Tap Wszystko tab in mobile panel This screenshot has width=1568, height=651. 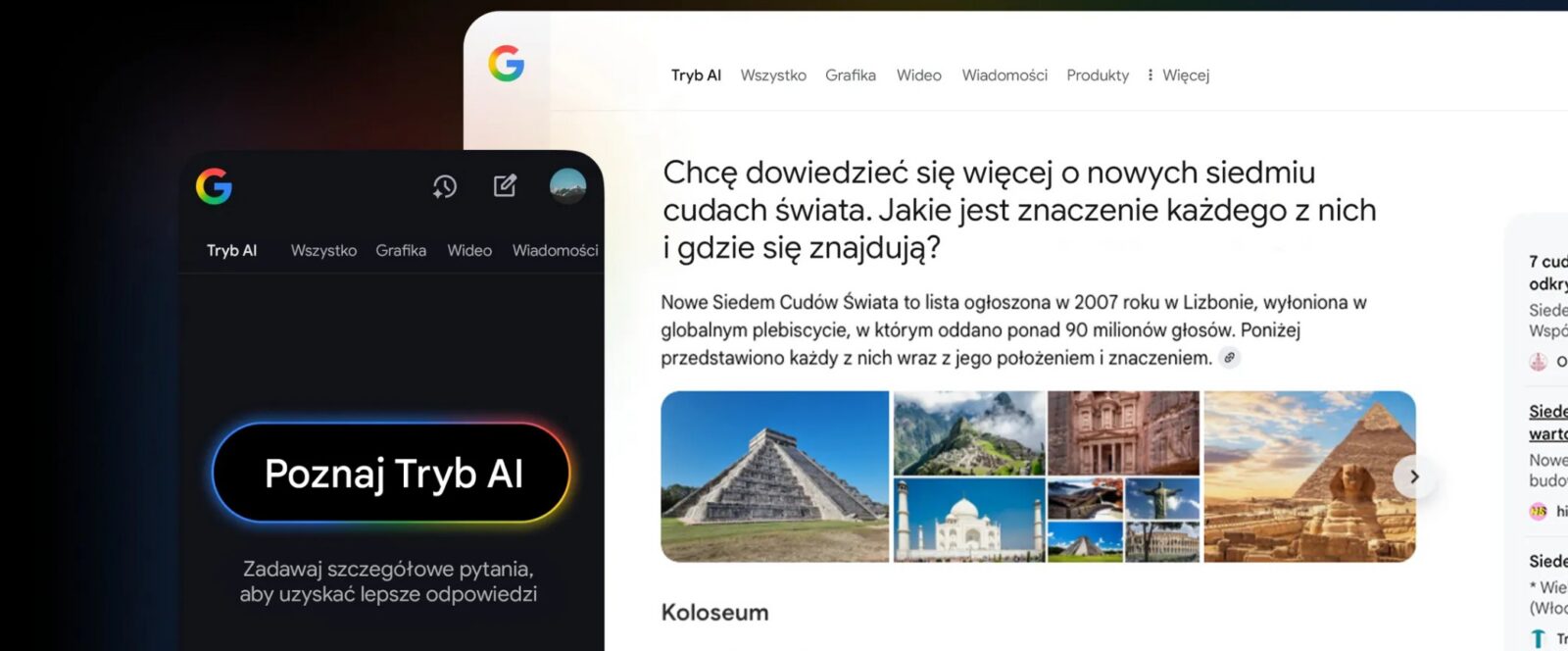point(323,251)
